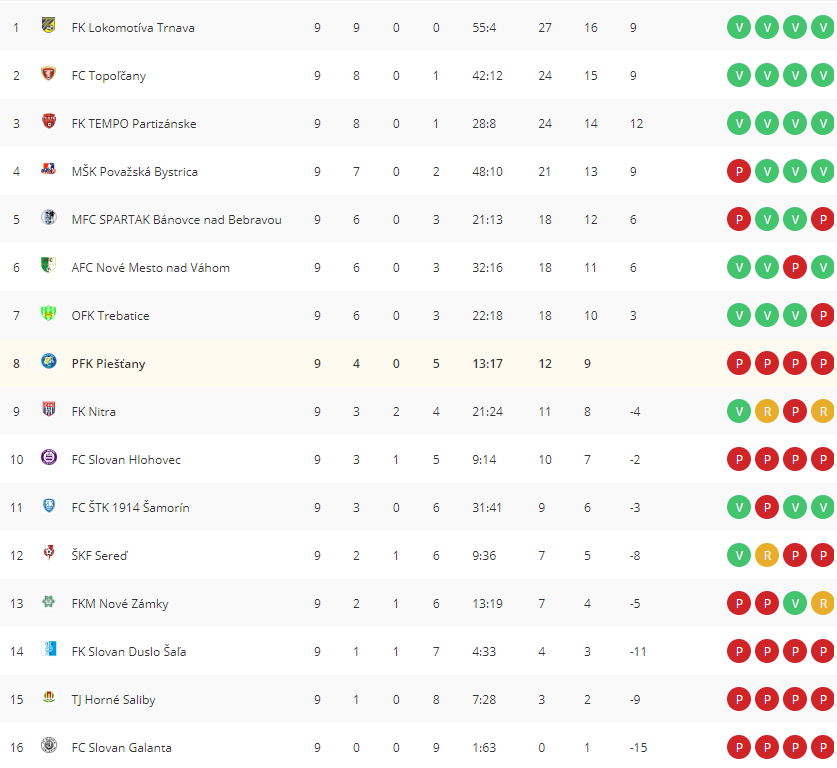Click the FC Slovan Hlohovec purple logo
Viewport: 837px width, 768px height.
click(49, 457)
